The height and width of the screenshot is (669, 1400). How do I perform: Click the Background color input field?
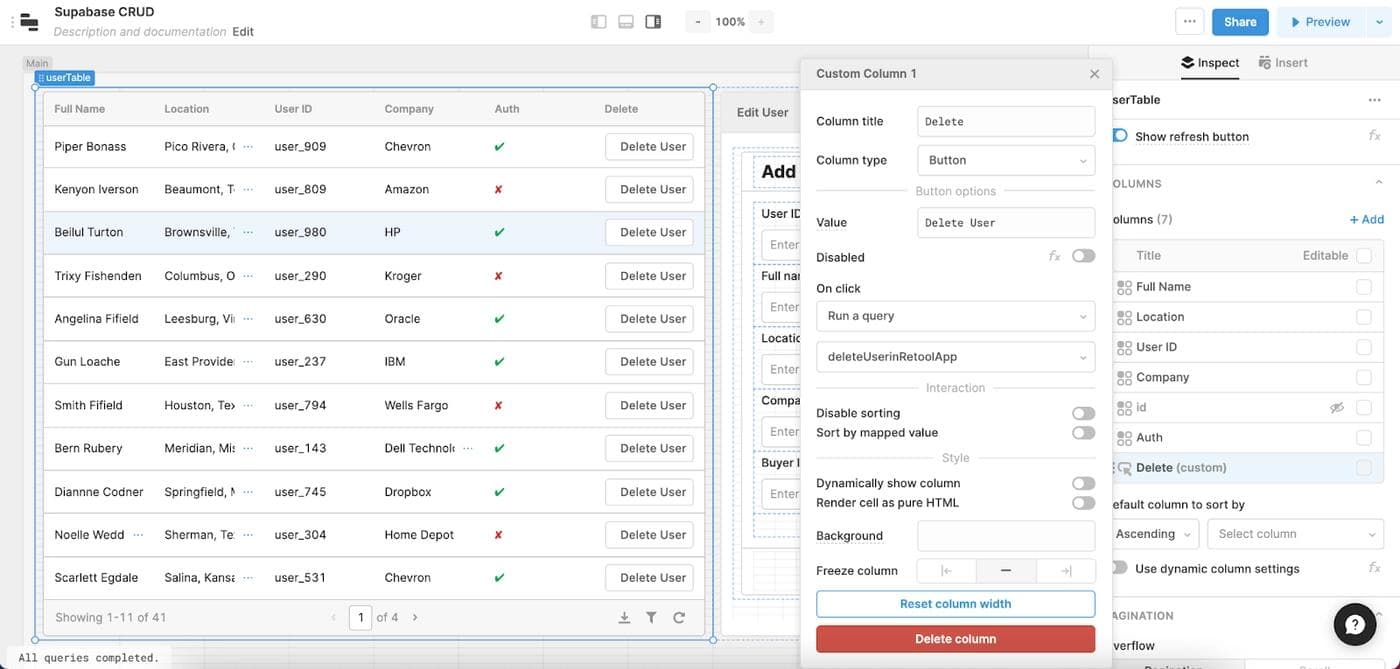[x=1005, y=536]
